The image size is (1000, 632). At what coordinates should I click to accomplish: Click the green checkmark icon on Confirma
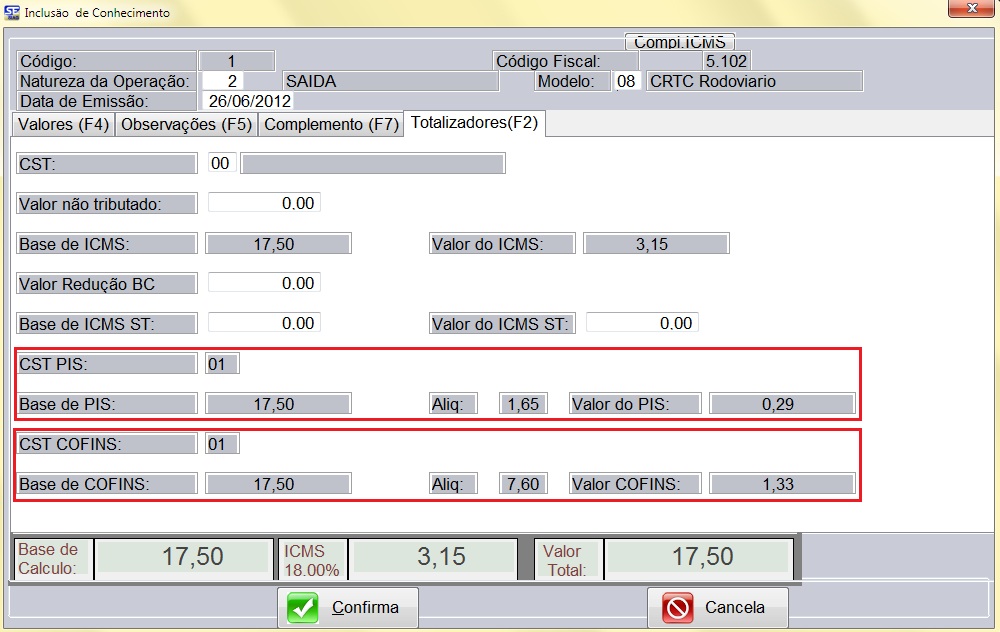pyautogui.click(x=304, y=608)
